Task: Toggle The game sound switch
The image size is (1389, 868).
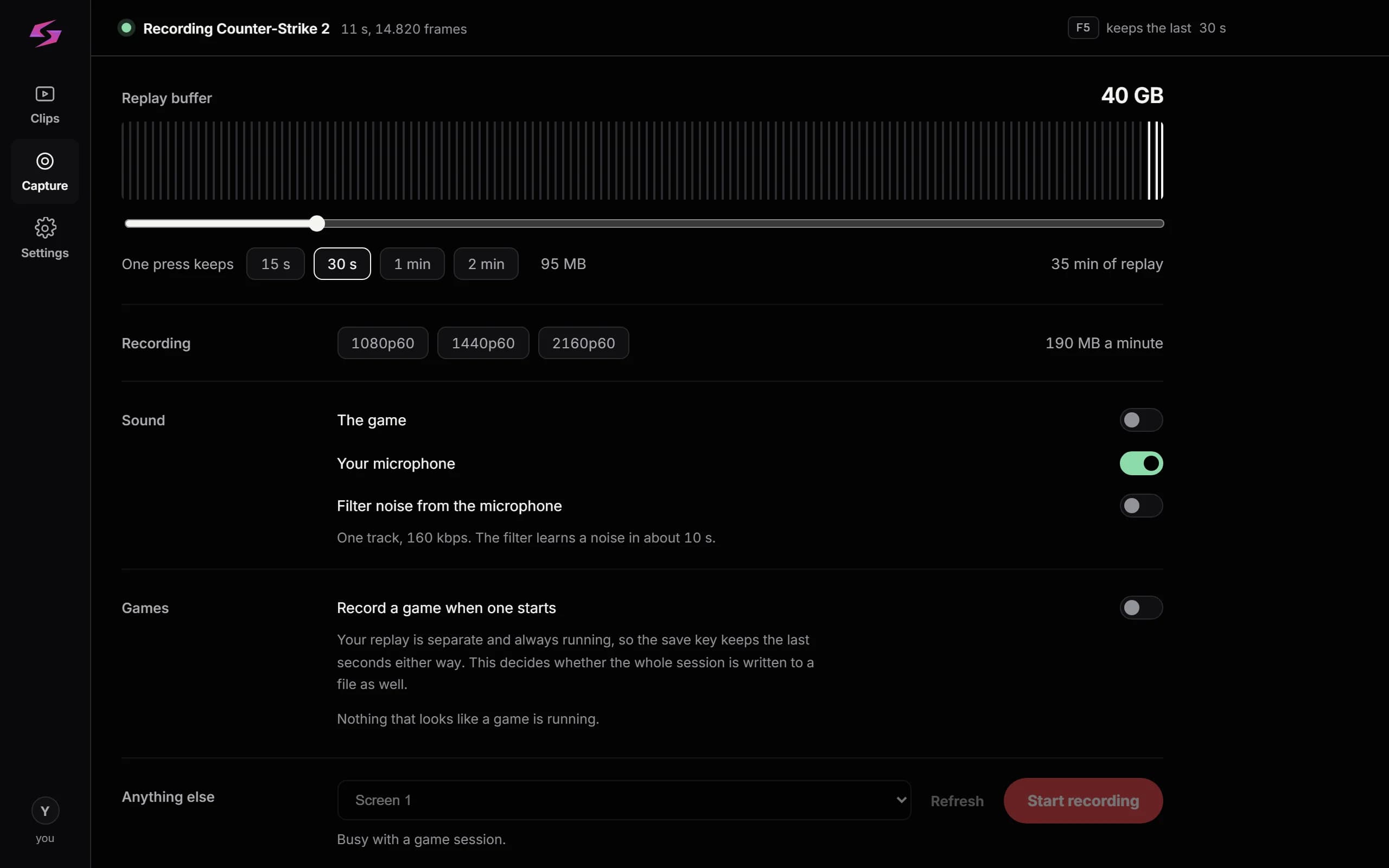Action: click(1141, 420)
